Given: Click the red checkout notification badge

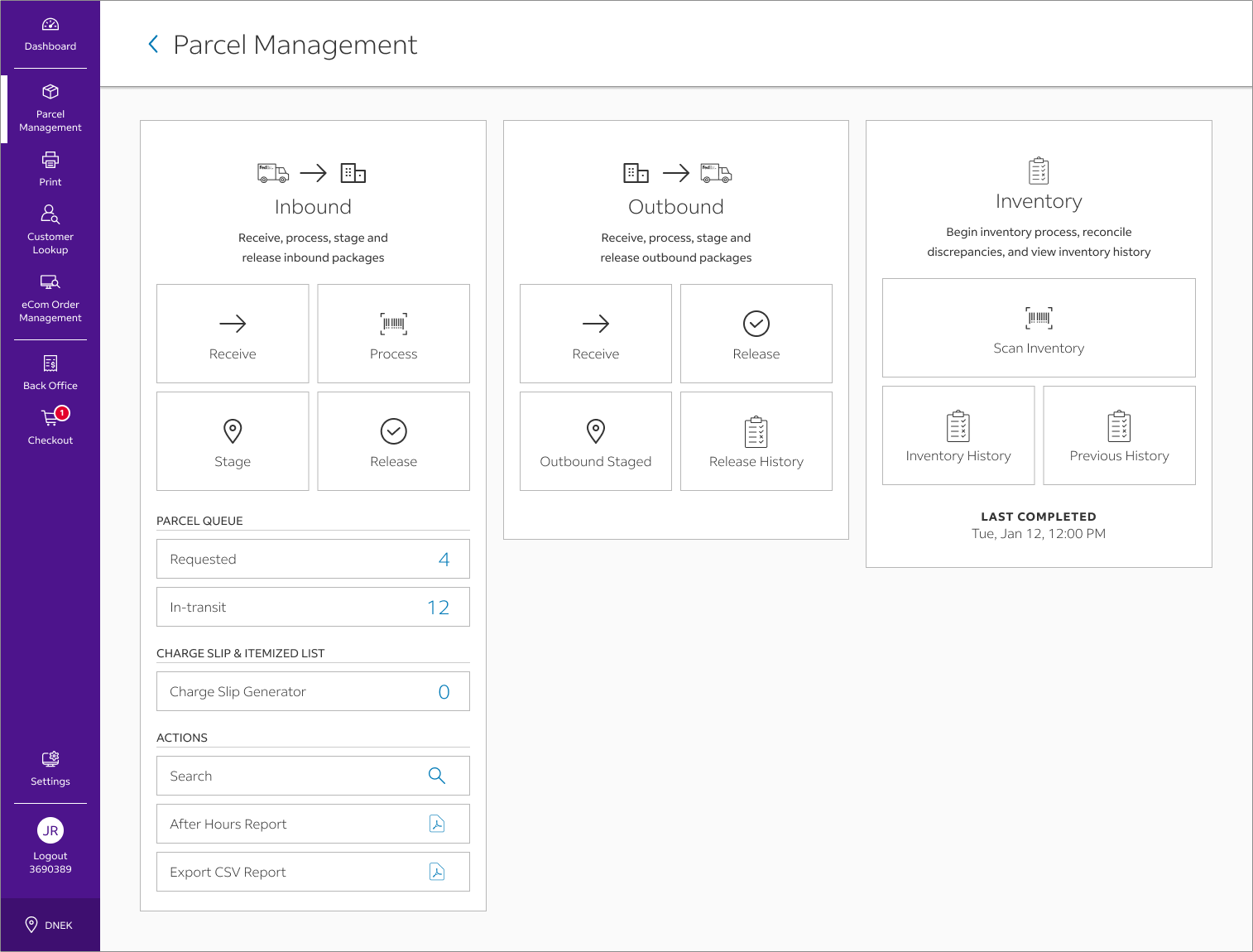Looking at the screenshot, I should click(x=62, y=413).
